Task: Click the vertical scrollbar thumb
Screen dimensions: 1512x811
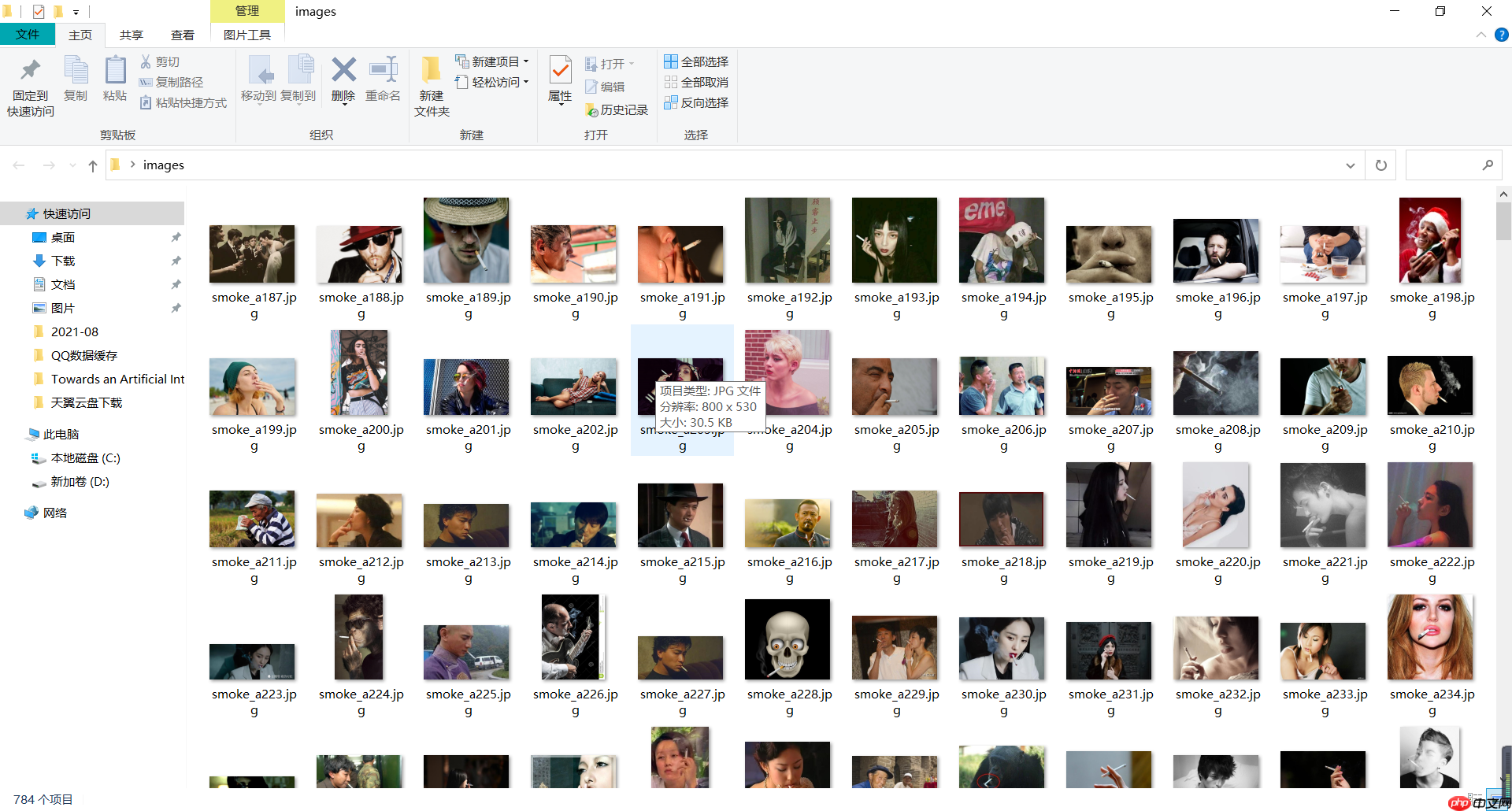Action: point(1503,220)
